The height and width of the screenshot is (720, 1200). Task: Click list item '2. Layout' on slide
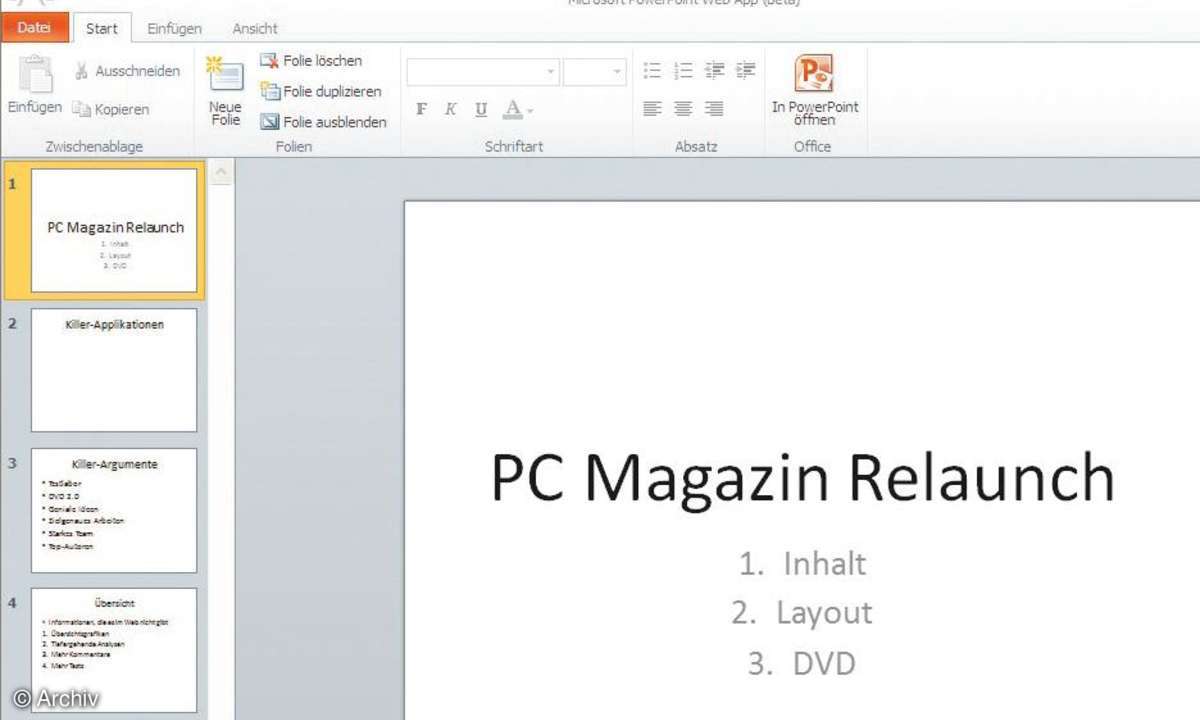coord(802,612)
